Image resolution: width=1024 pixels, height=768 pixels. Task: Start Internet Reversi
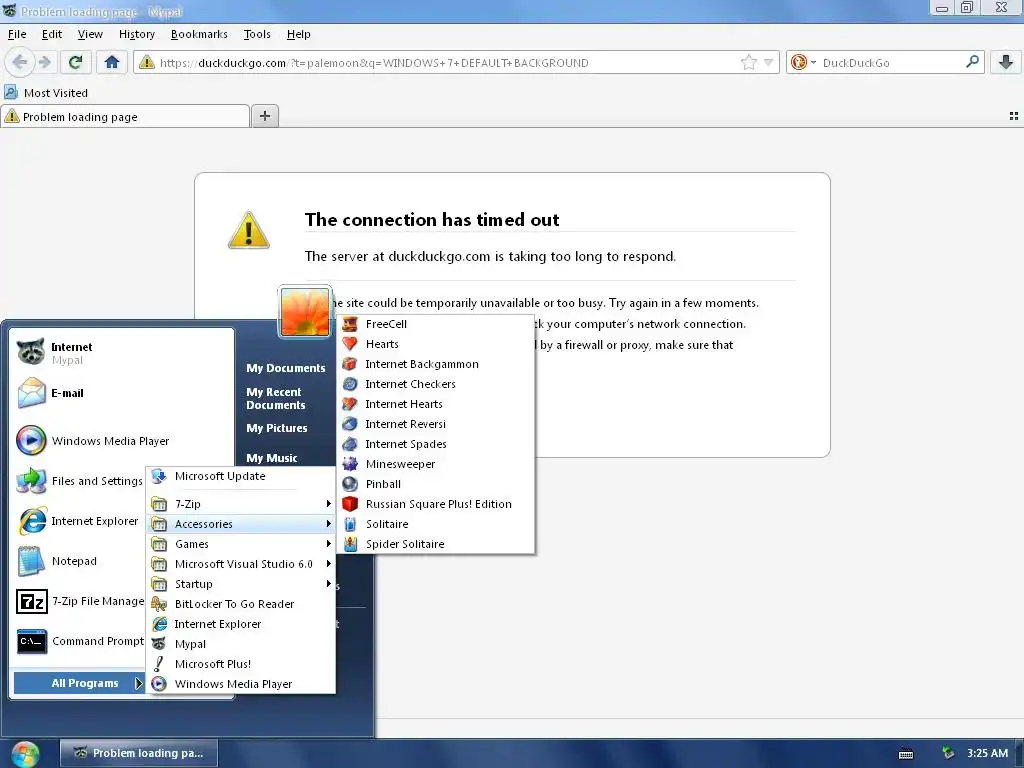pyautogui.click(x=436, y=424)
